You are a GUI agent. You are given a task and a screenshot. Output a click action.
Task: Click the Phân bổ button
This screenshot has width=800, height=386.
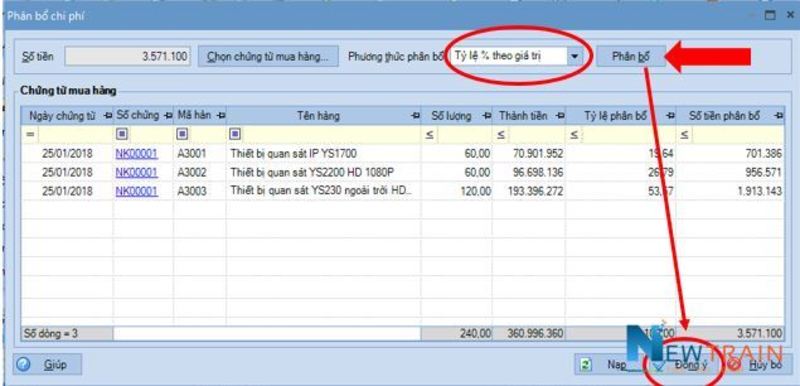pos(632,56)
